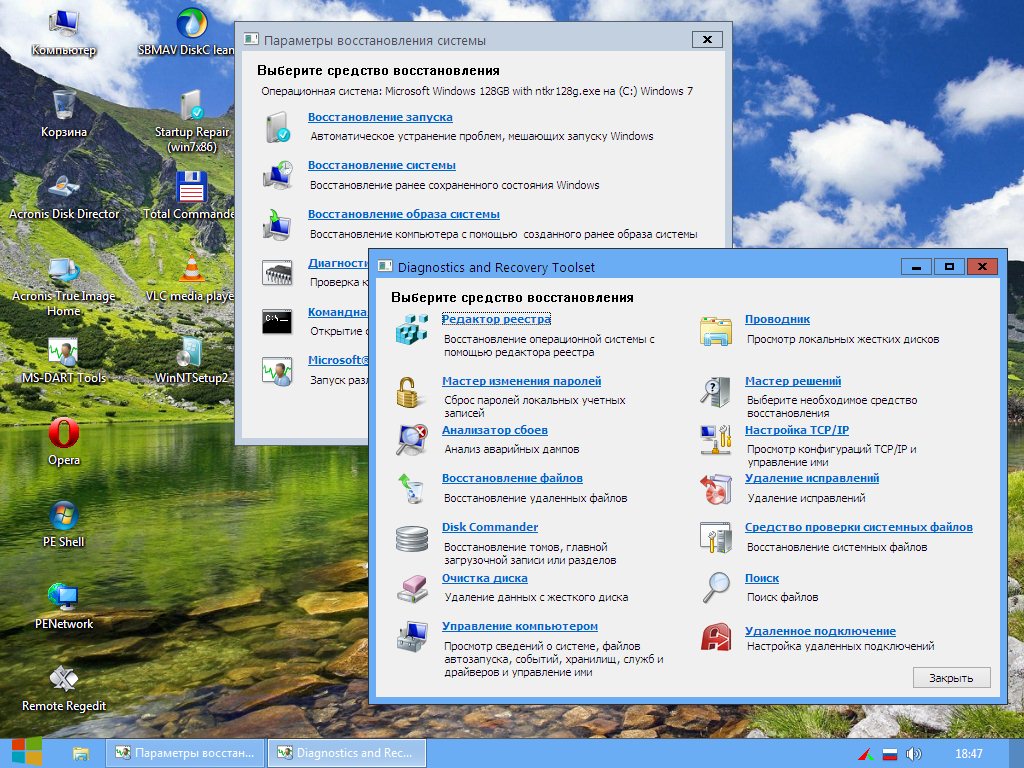
Task: Open the Windows Start button
Action: [27, 752]
